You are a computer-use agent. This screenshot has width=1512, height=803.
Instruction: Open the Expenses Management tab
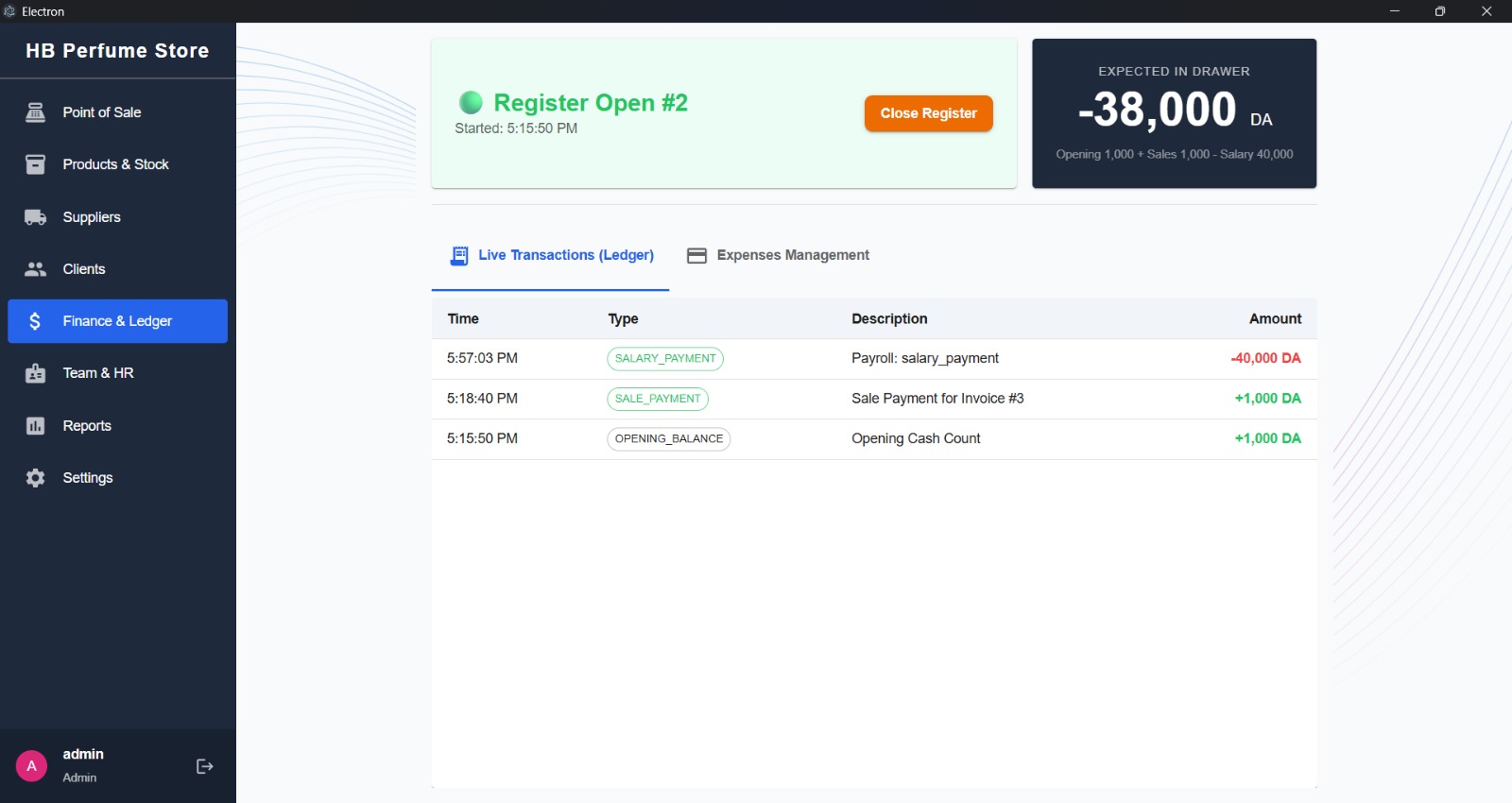tap(778, 256)
